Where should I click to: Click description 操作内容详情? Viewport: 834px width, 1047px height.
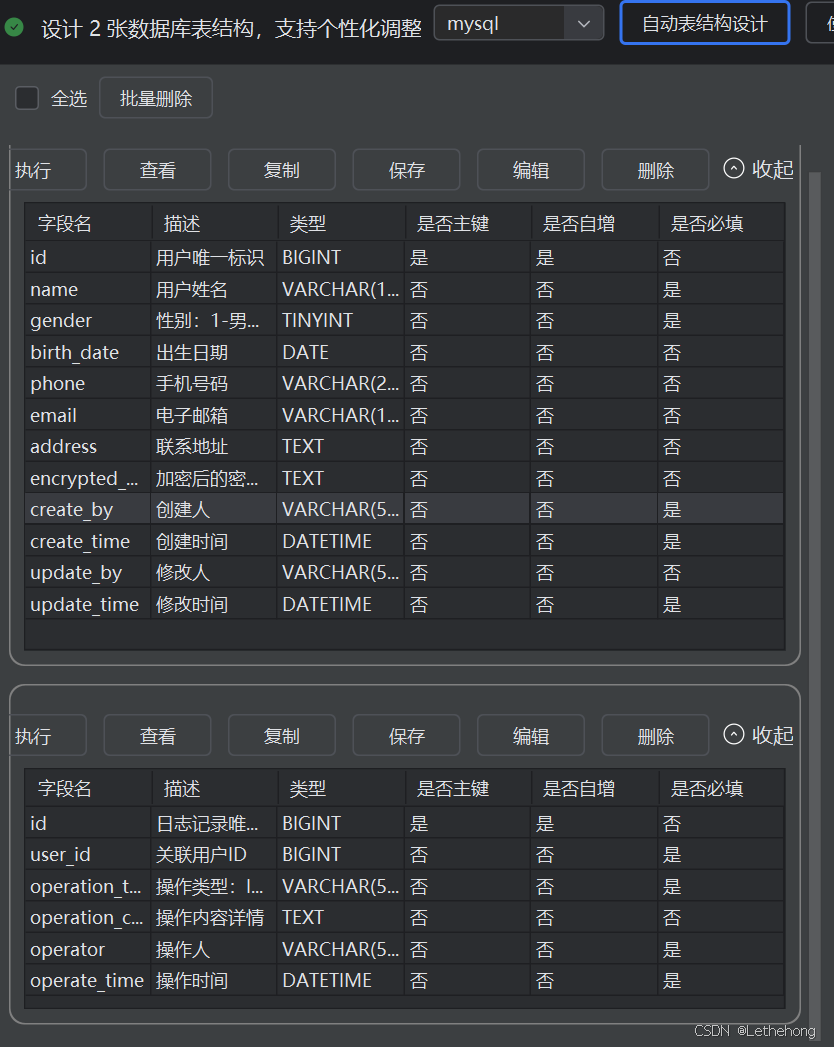tap(210, 917)
